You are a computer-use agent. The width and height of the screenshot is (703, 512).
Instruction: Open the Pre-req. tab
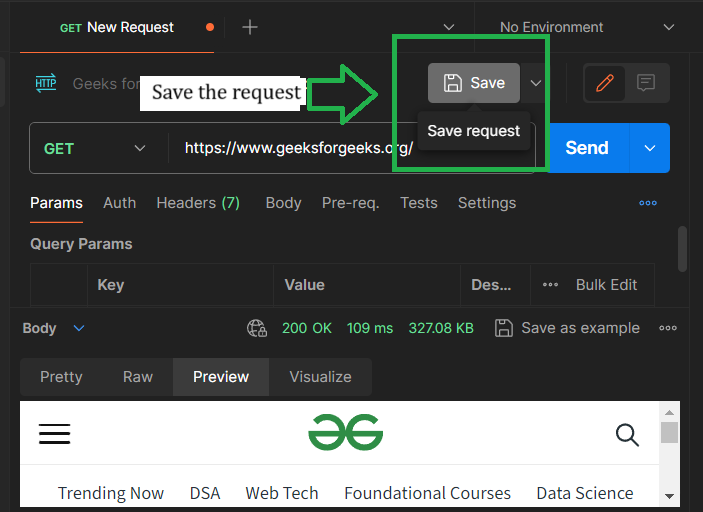pos(351,203)
